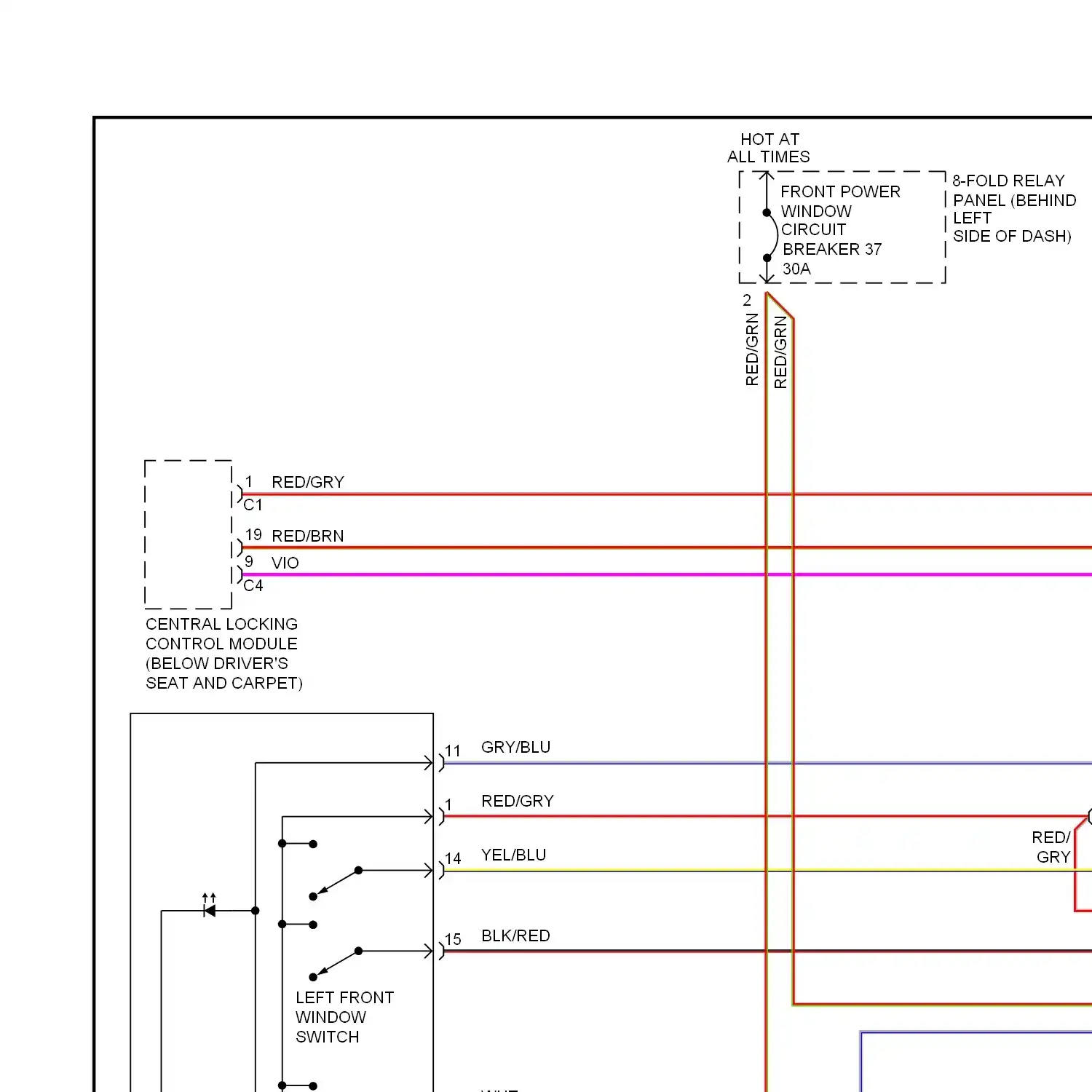1092x1092 pixels.
Task: Click the LED diode symbol in window switch
Action: [x=210, y=906]
